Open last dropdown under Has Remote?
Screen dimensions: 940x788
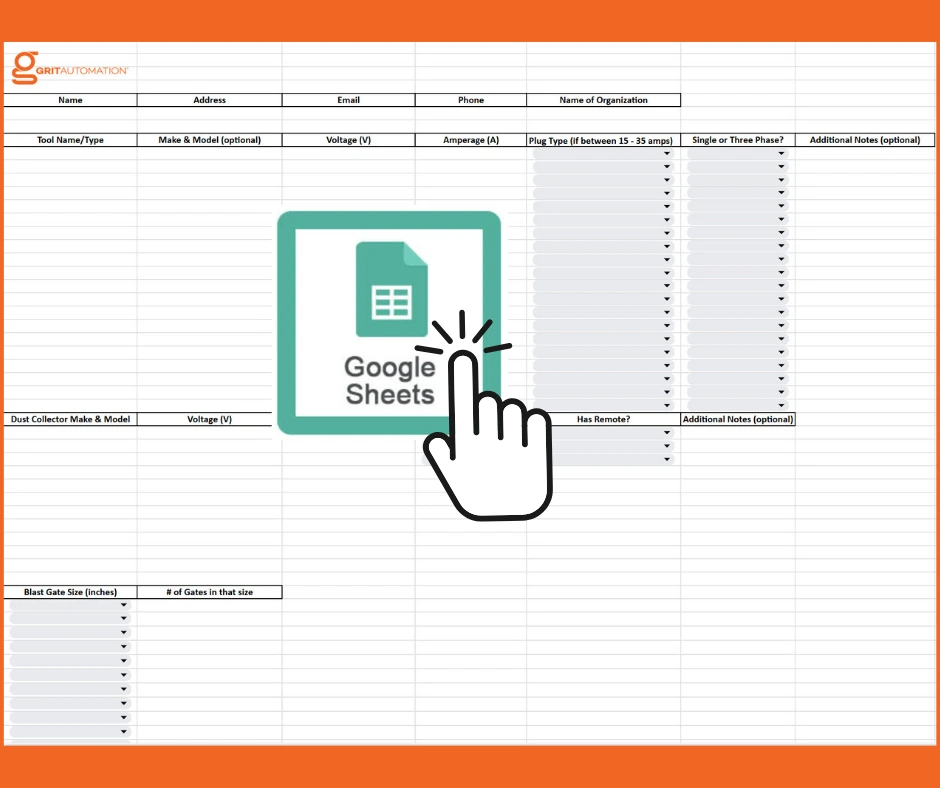click(x=666, y=460)
